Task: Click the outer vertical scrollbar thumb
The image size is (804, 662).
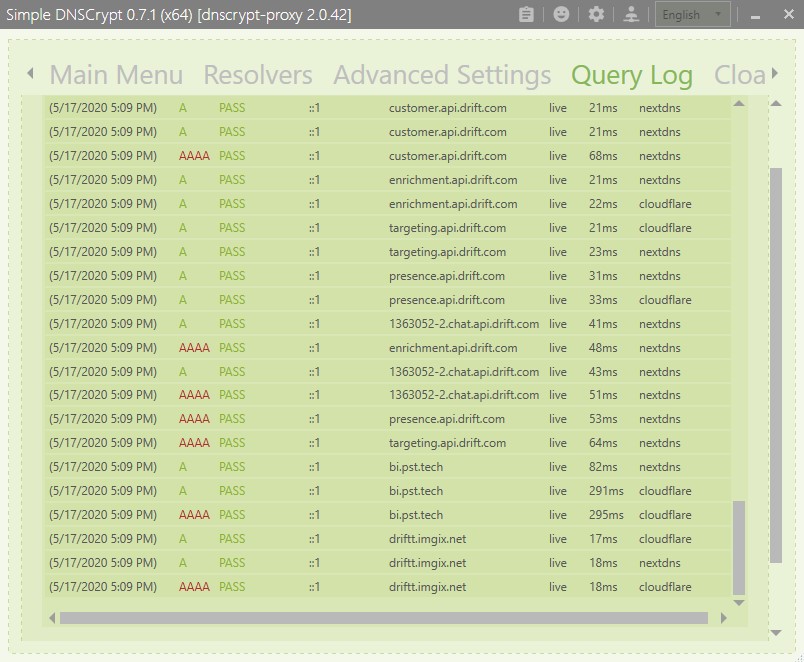Action: (x=776, y=365)
